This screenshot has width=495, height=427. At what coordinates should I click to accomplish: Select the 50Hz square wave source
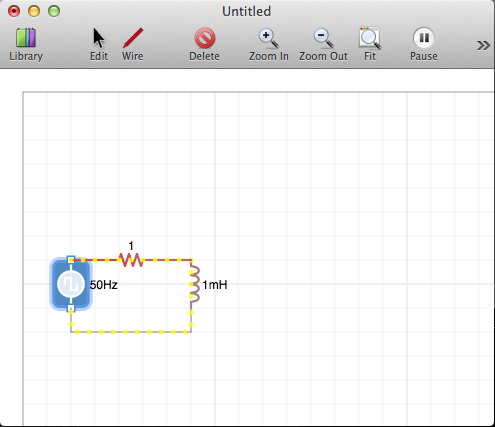tap(71, 284)
